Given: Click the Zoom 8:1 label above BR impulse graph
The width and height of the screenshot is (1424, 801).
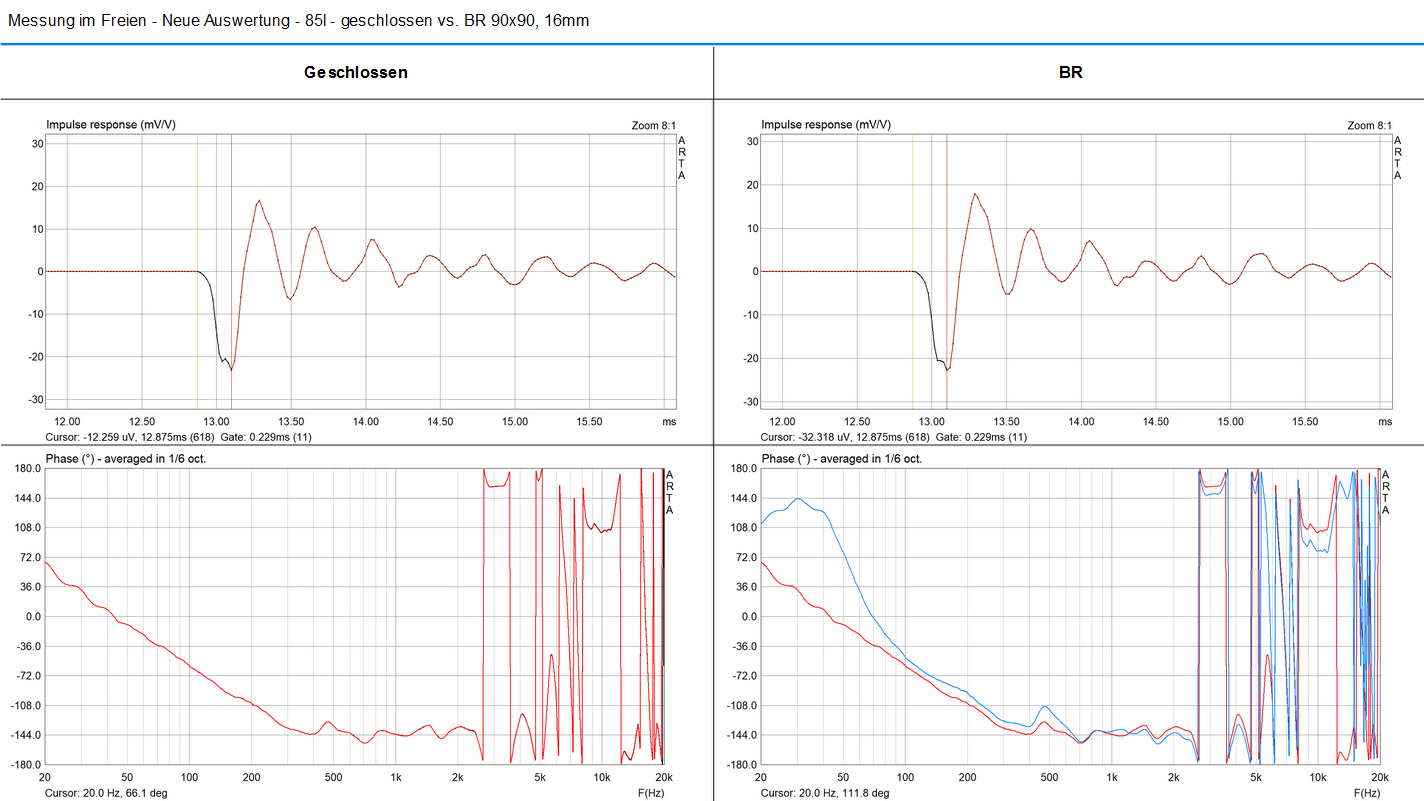Looking at the screenshot, I should (x=1369, y=125).
